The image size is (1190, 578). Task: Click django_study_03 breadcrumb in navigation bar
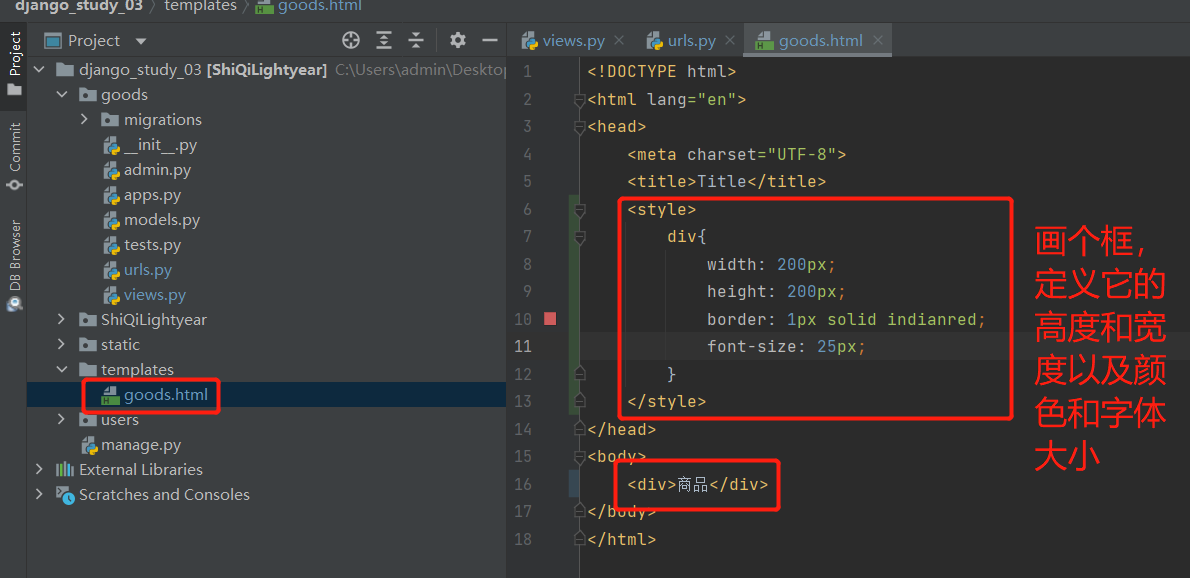79,6
